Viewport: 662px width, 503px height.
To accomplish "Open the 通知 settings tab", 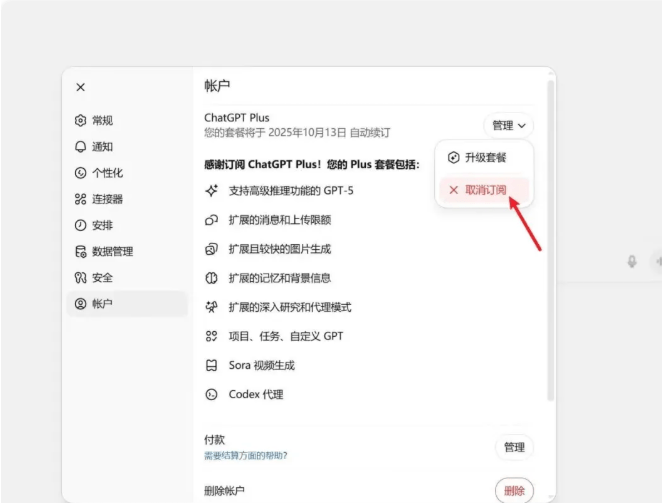I will pos(127,147).
